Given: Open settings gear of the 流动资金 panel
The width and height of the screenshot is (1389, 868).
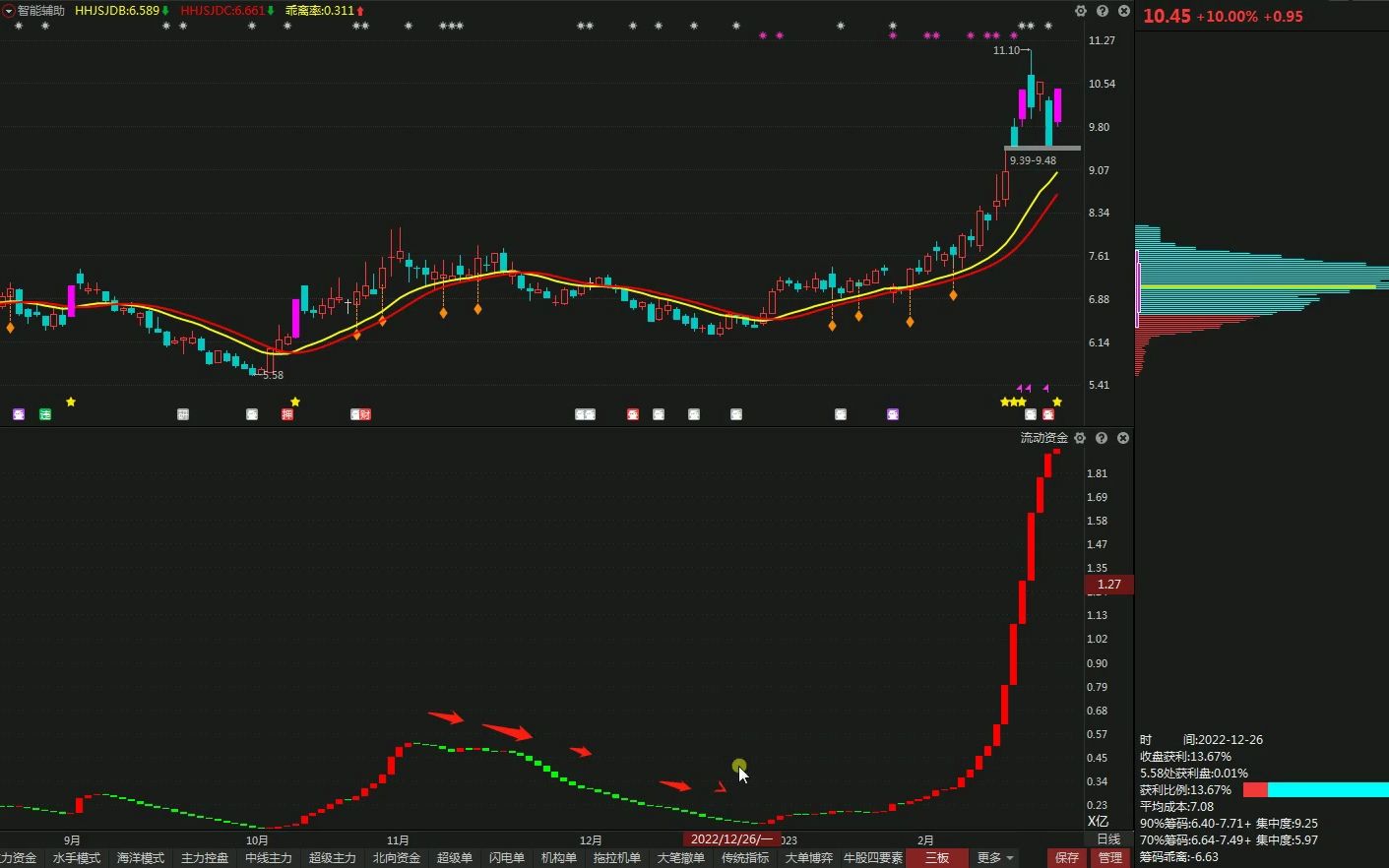Looking at the screenshot, I should [1080, 438].
